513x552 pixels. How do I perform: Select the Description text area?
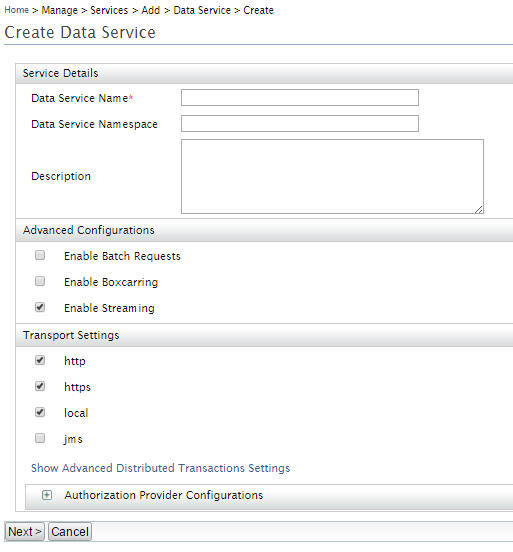point(332,176)
